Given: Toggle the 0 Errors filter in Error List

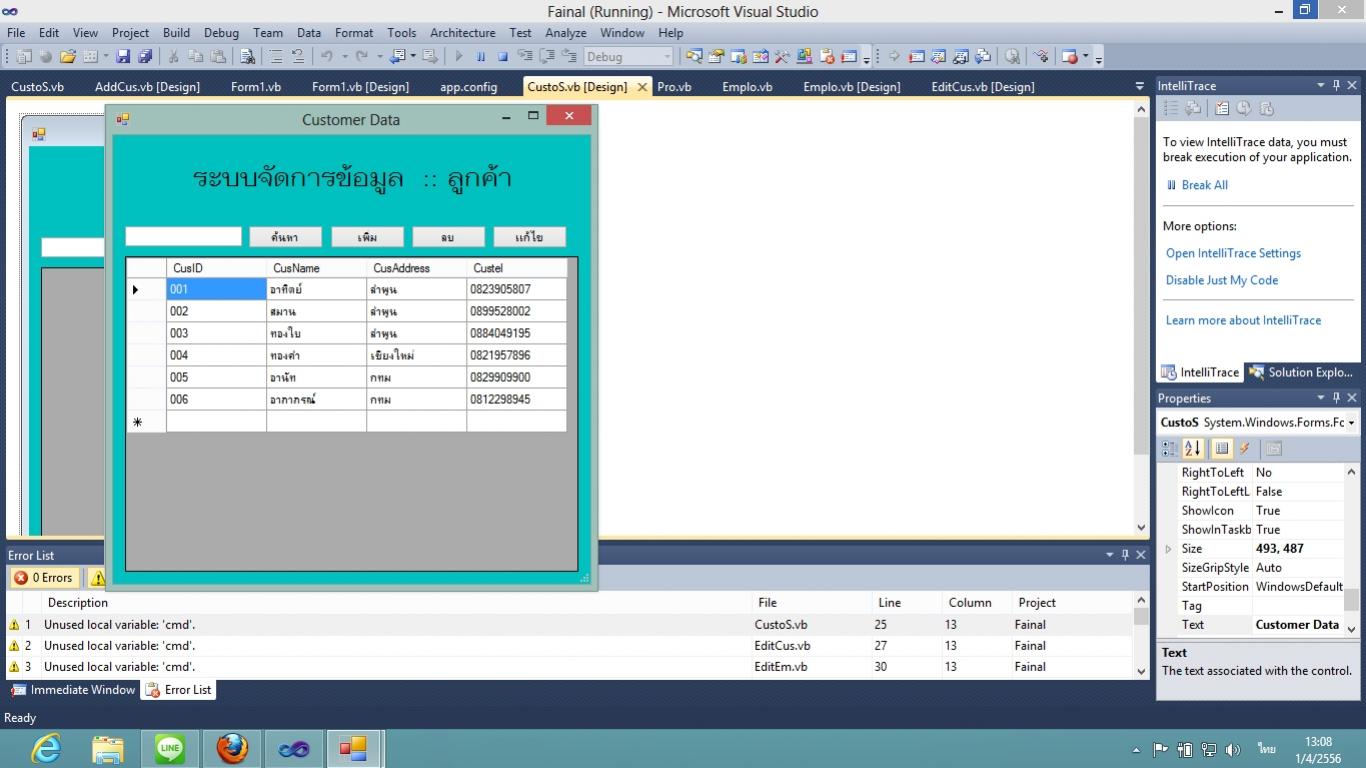Looking at the screenshot, I should click(44, 578).
